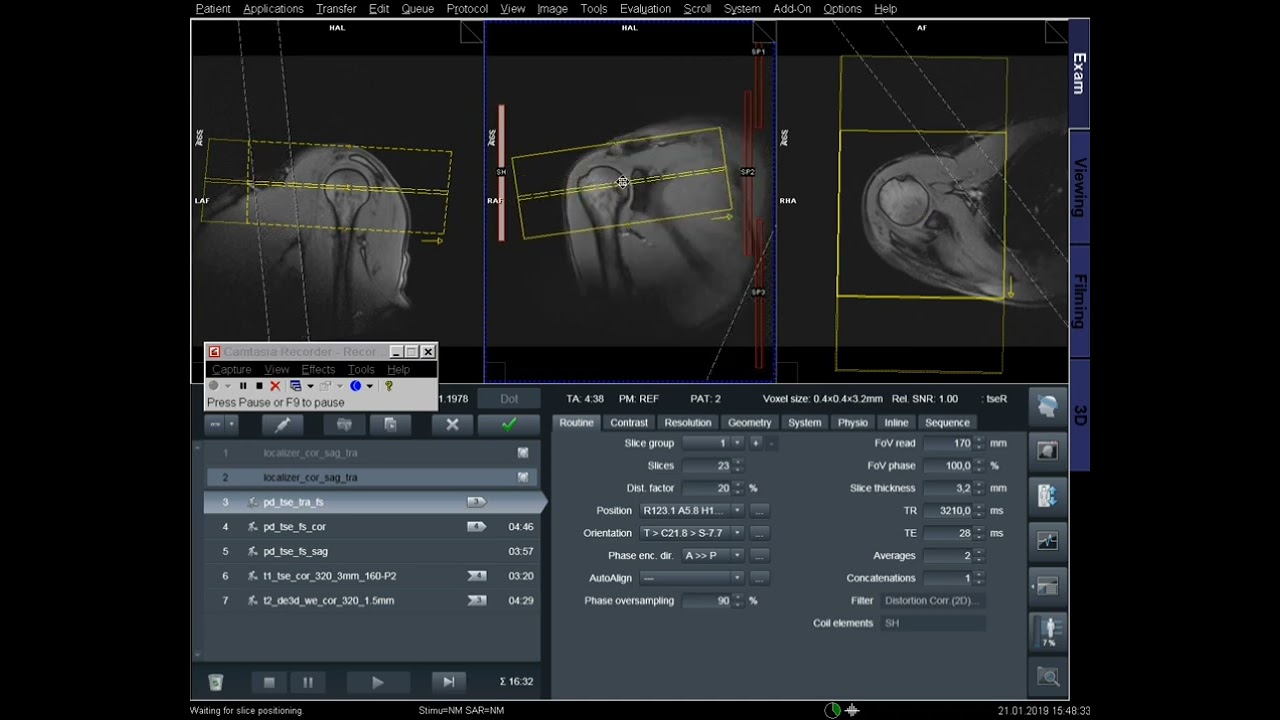Open Camtasia screen capture dropdown arrow
Viewport: 1280px width, 720px height.
pyautogui.click(x=310, y=386)
